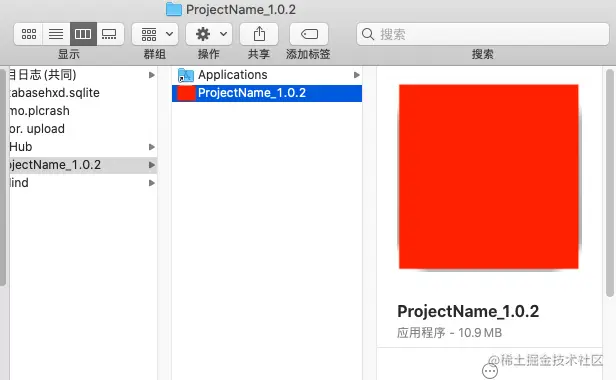Select ProjectName_1.0.2 in the left column

82,165
